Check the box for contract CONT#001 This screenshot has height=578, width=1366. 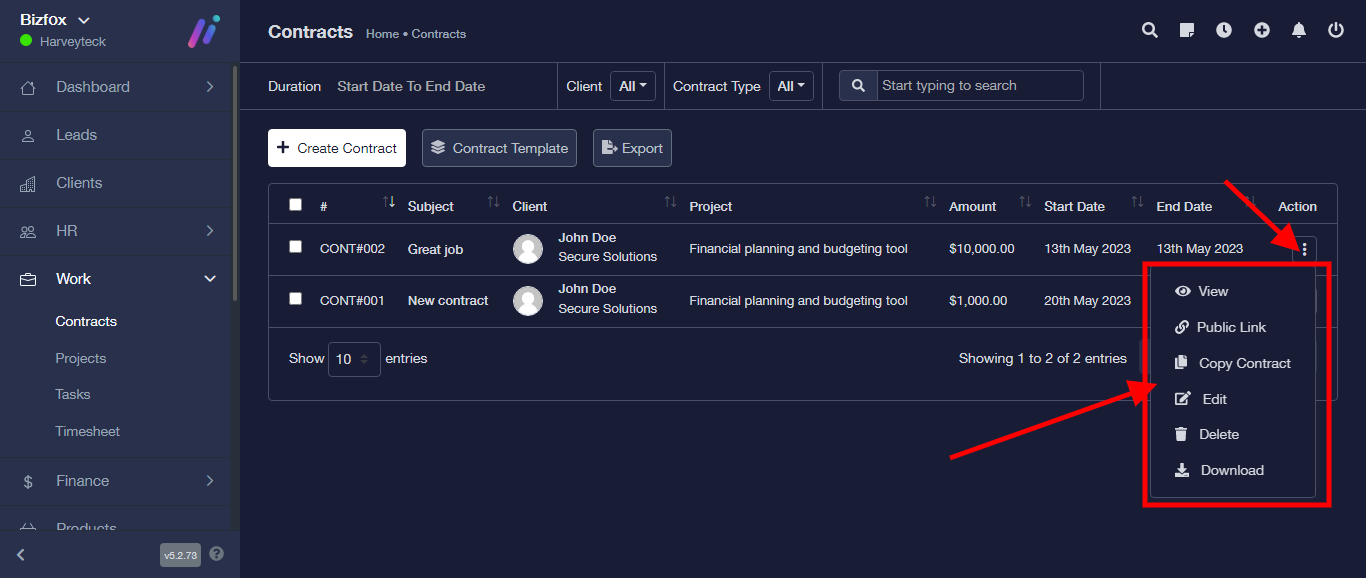coord(295,299)
